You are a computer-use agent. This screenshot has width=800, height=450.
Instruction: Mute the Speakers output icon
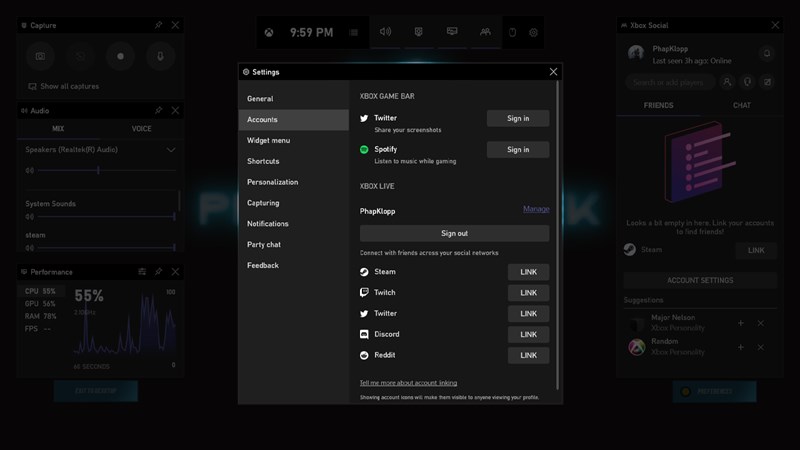[x=30, y=170]
